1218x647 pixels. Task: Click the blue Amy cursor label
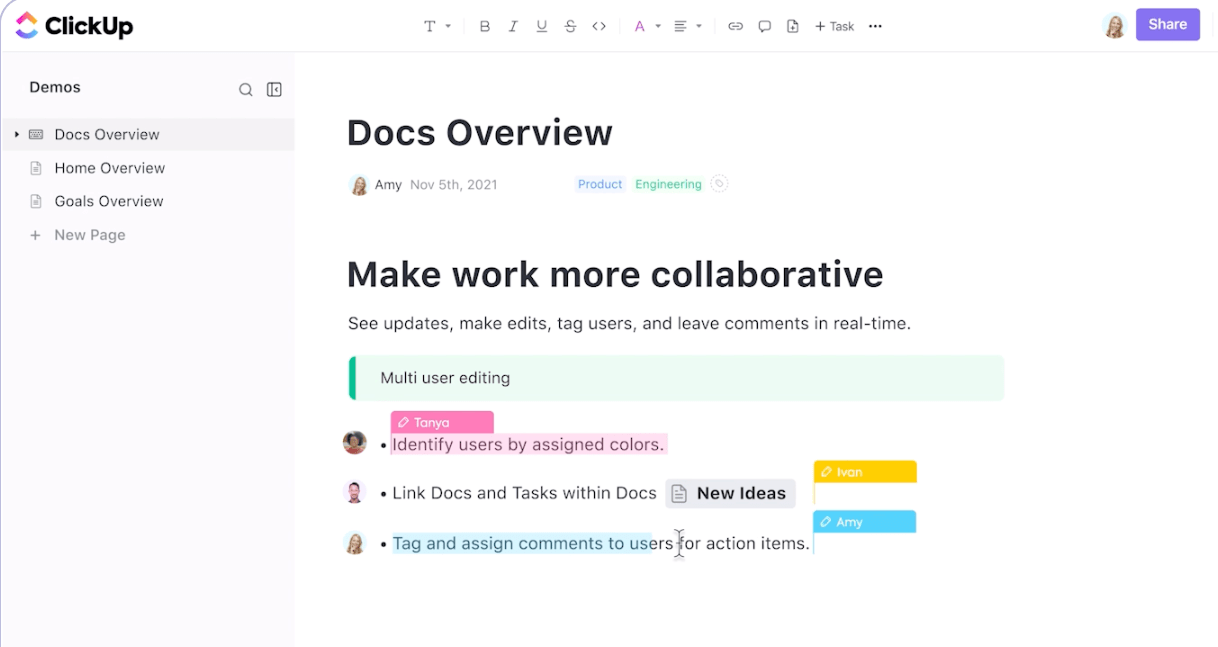pos(865,522)
